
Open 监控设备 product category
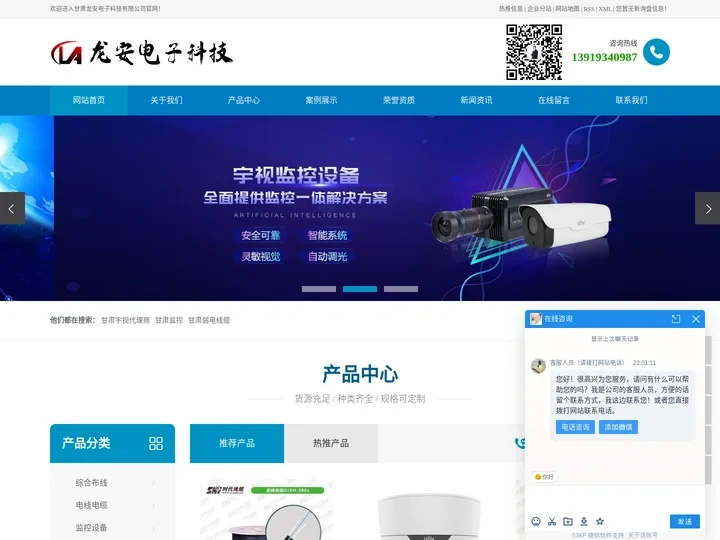pos(91,528)
